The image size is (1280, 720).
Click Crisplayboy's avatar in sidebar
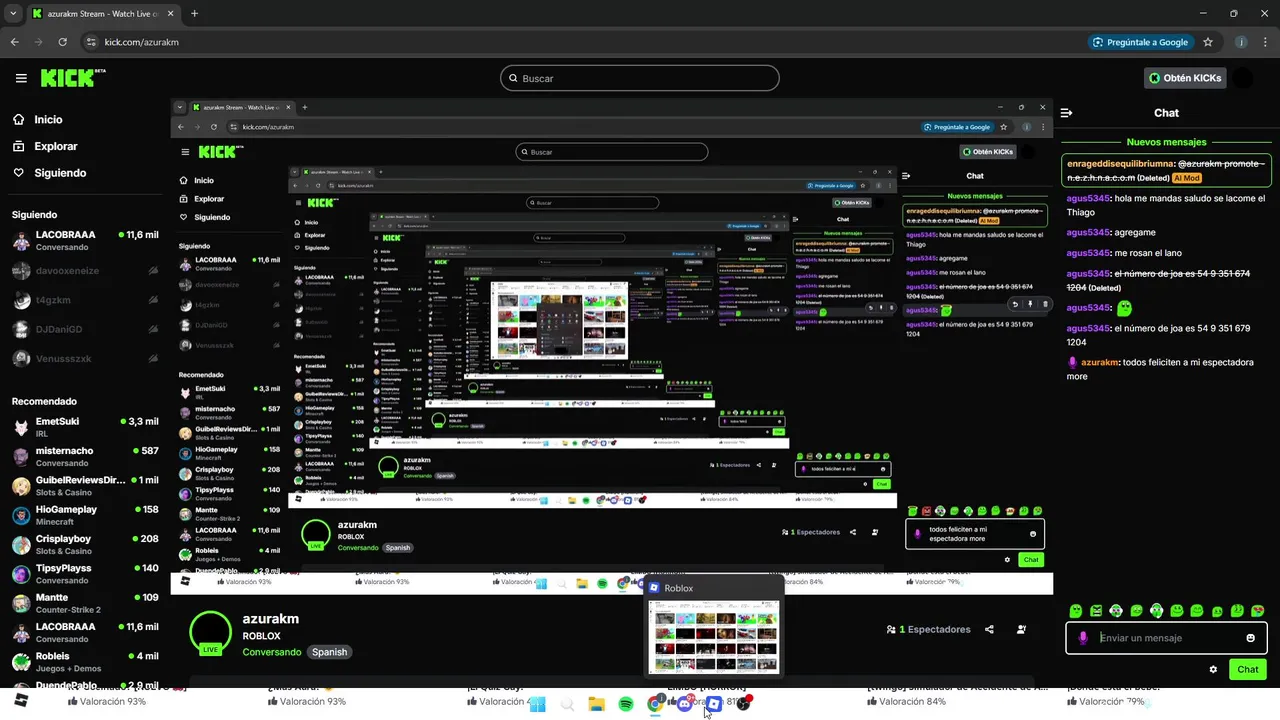click(21, 545)
